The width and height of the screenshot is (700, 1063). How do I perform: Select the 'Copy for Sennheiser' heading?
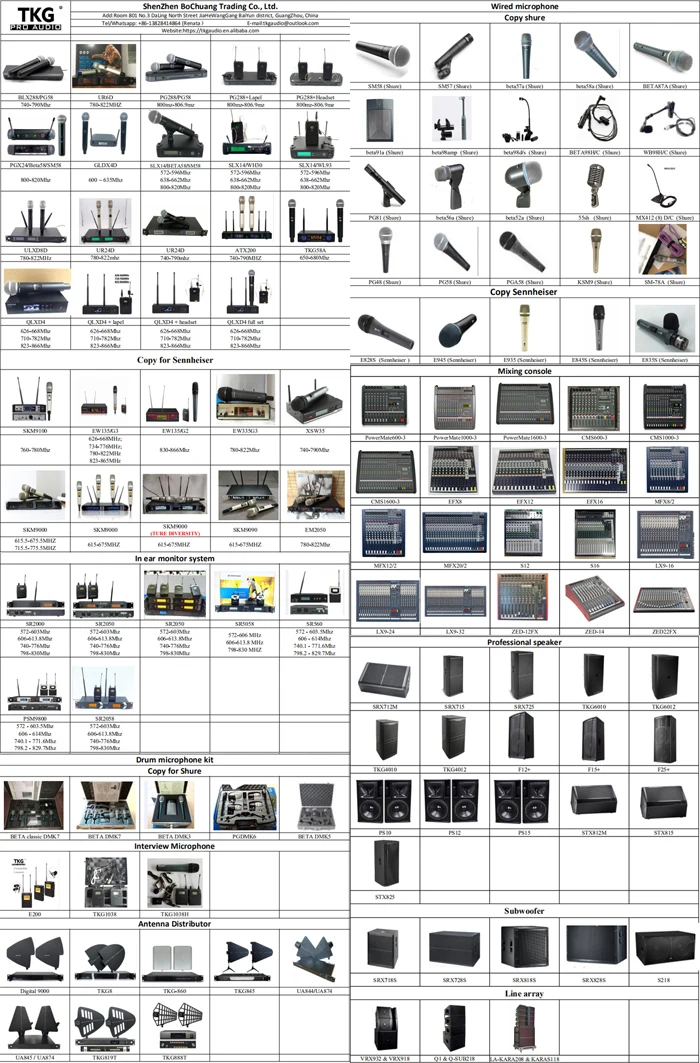pos(174,361)
